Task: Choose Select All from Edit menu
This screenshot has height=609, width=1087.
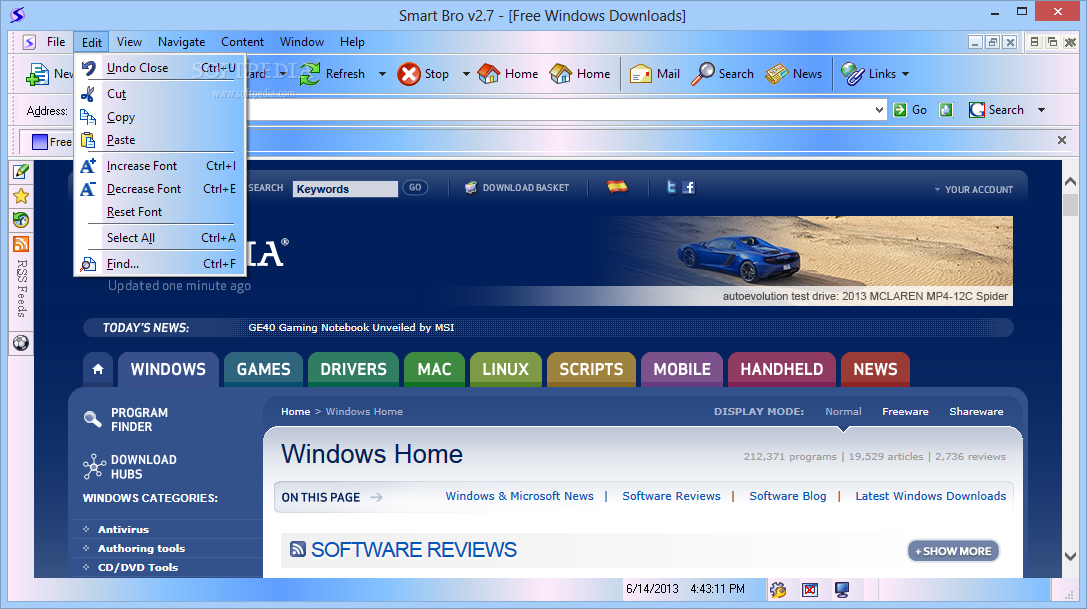Action: 160,238
